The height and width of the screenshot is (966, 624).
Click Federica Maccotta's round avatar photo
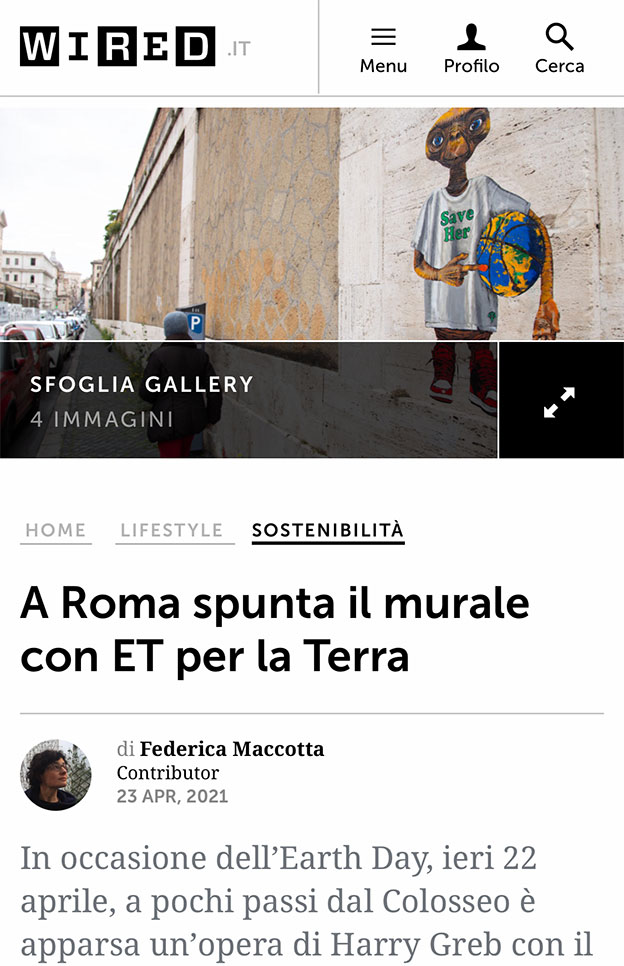pyautogui.click(x=55, y=774)
